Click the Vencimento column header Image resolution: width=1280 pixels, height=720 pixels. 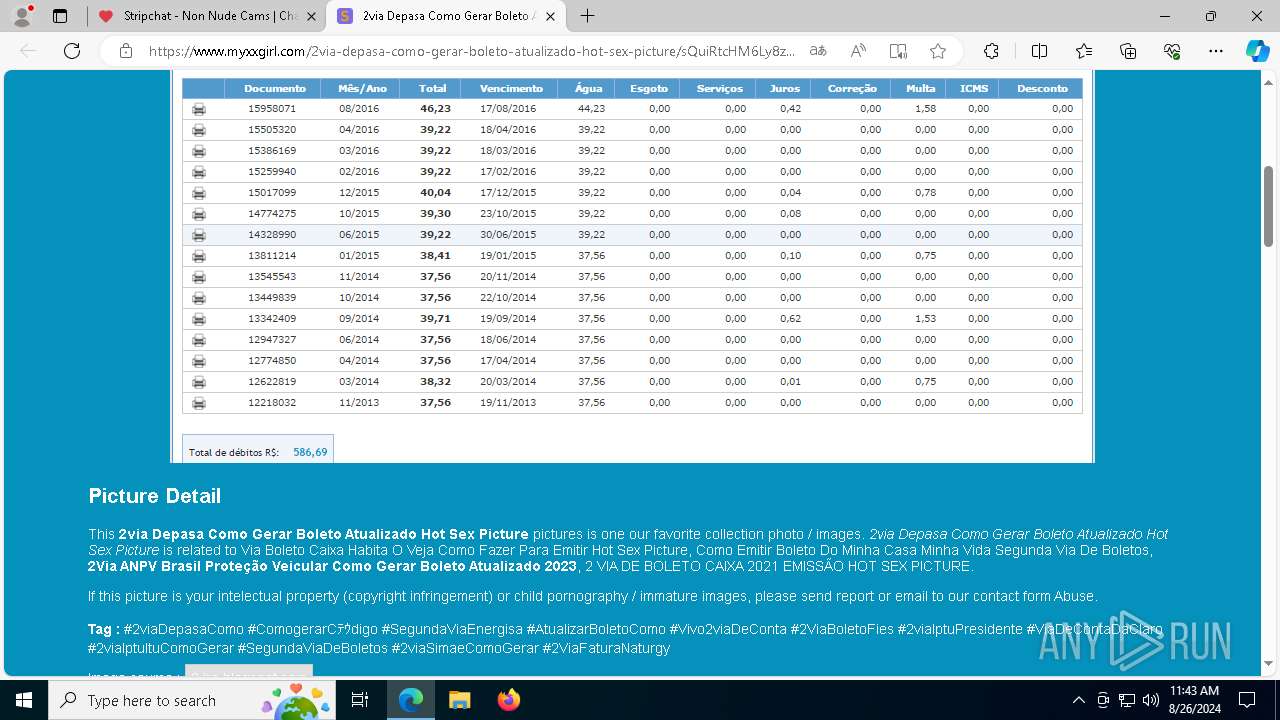pyautogui.click(x=511, y=89)
